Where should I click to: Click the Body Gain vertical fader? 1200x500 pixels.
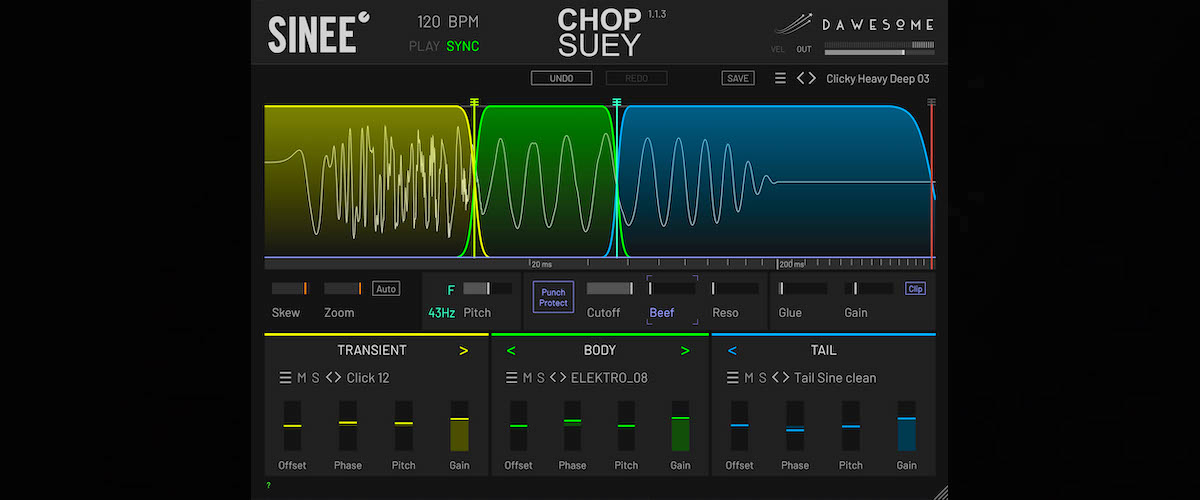pyautogui.click(x=680, y=427)
